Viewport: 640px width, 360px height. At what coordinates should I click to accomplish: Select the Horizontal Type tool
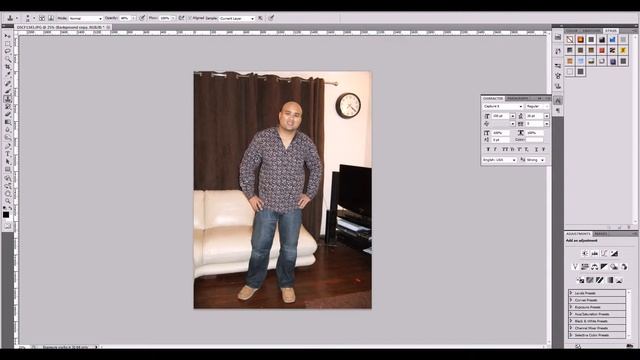coord(7,154)
